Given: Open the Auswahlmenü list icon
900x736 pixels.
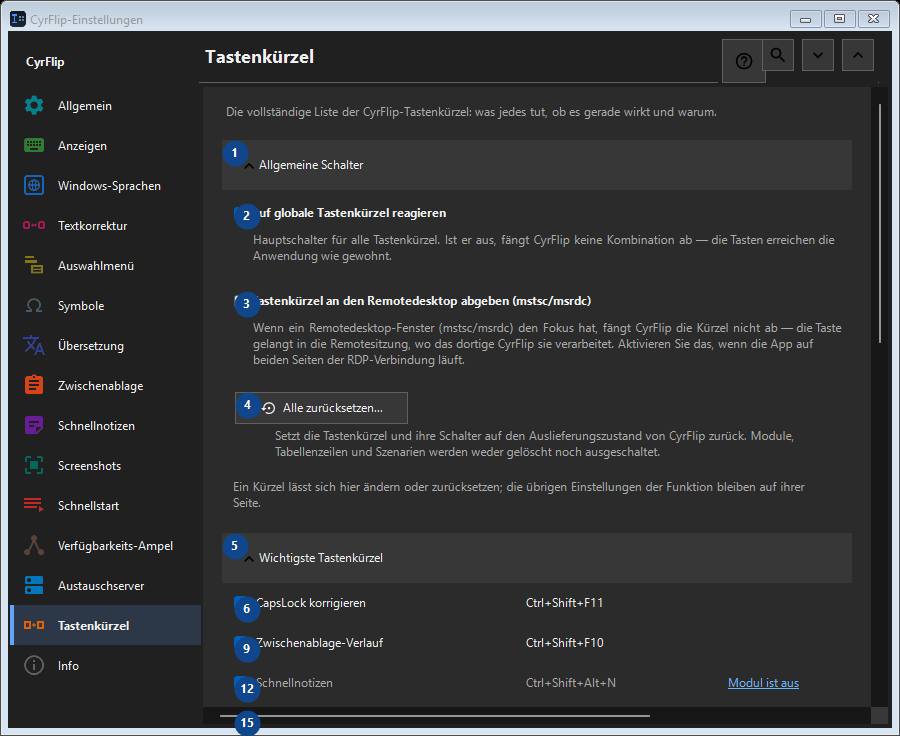Looking at the screenshot, I should click(34, 265).
